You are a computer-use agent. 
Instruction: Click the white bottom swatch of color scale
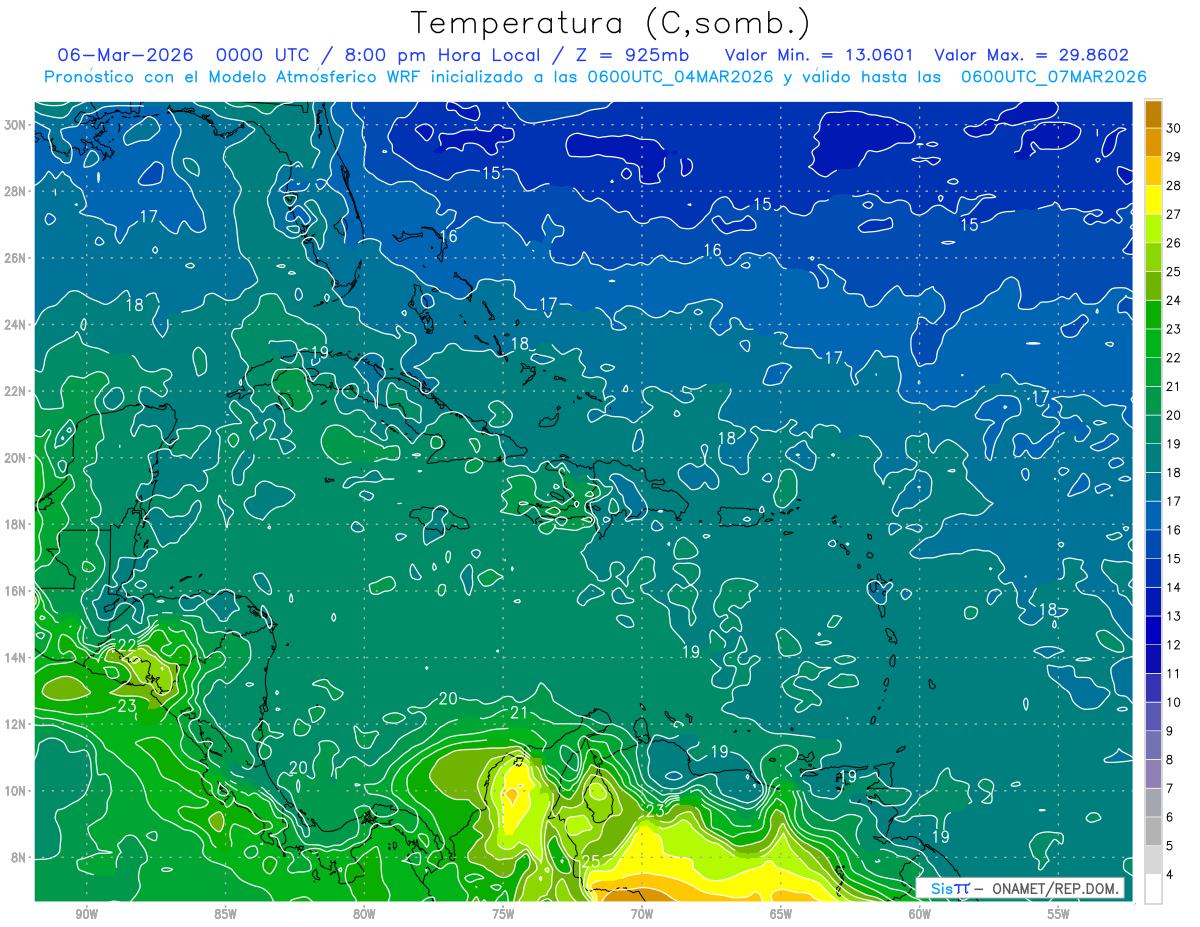coord(1154,889)
